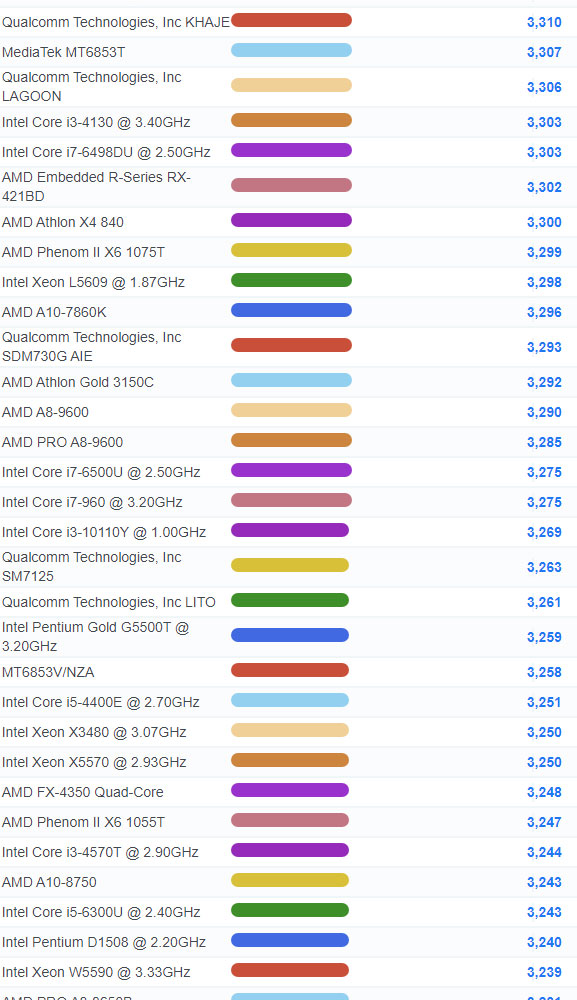Open the Qualcomm Technologies, Inc KHAJE entry

pos(115,22)
